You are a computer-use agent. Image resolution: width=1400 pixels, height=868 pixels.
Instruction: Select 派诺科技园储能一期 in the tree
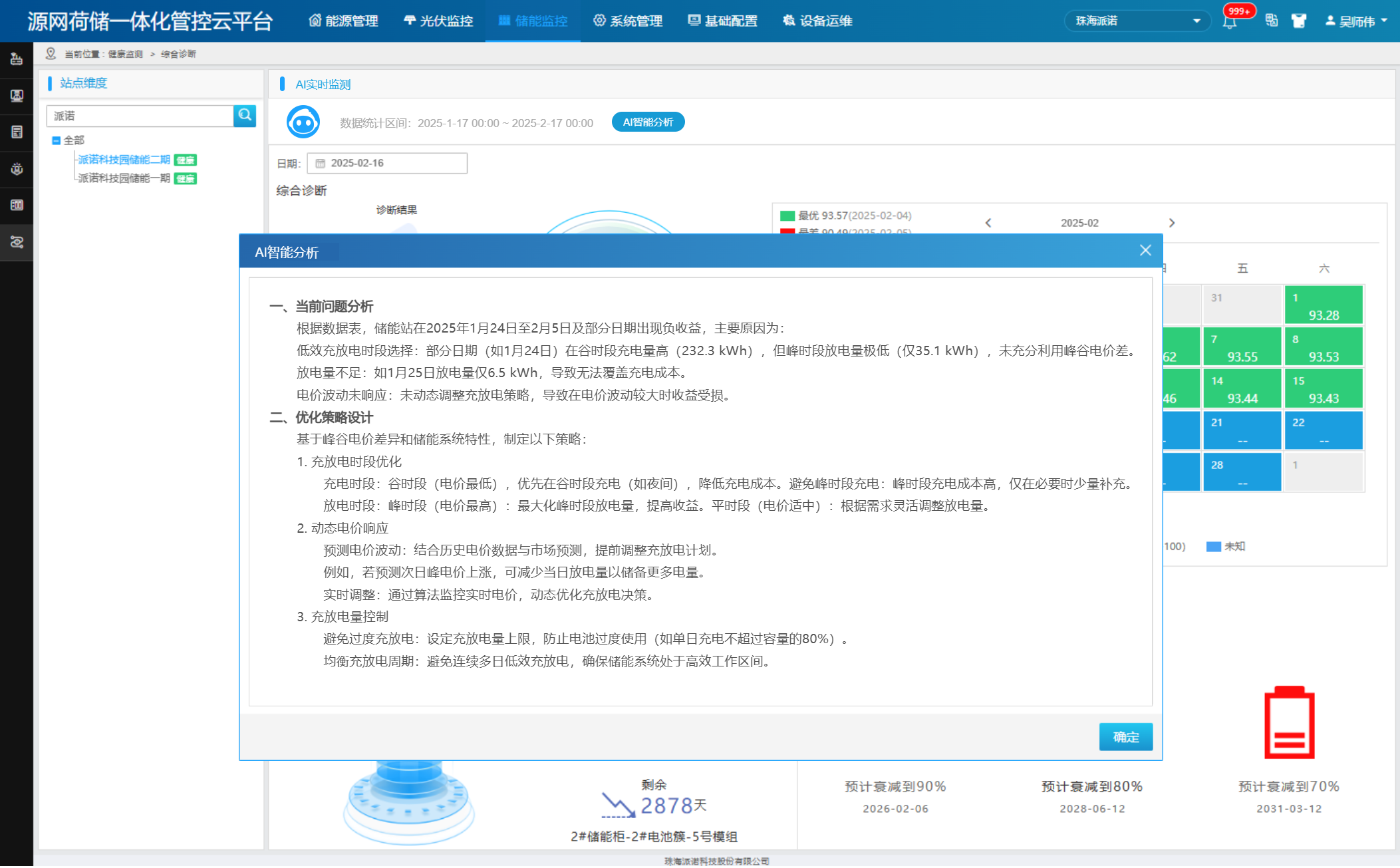(124, 178)
